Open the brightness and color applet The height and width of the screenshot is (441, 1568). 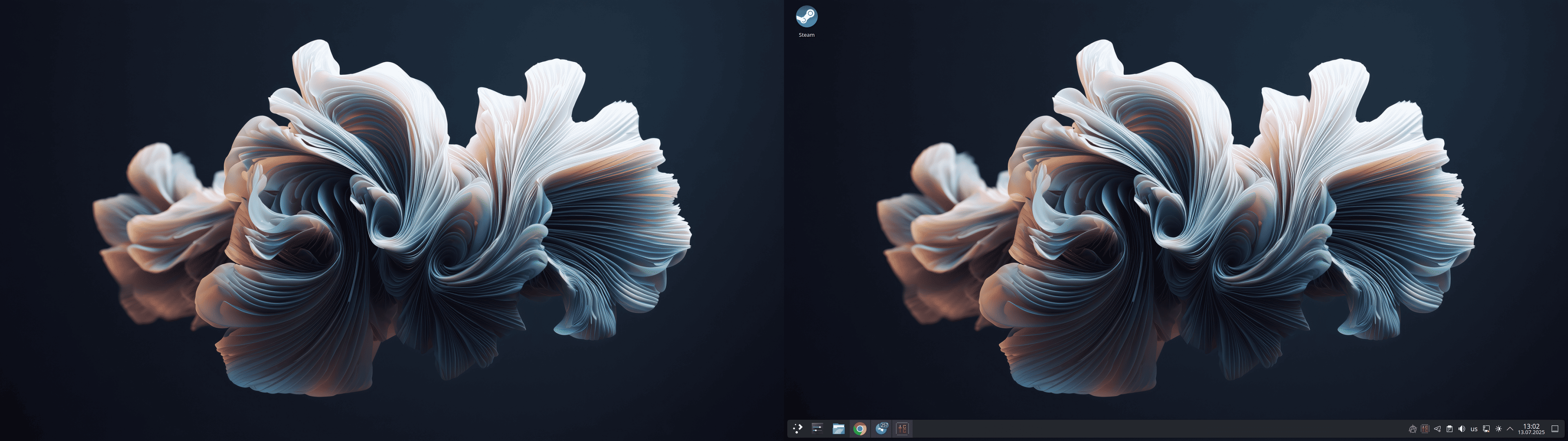click(x=1498, y=429)
